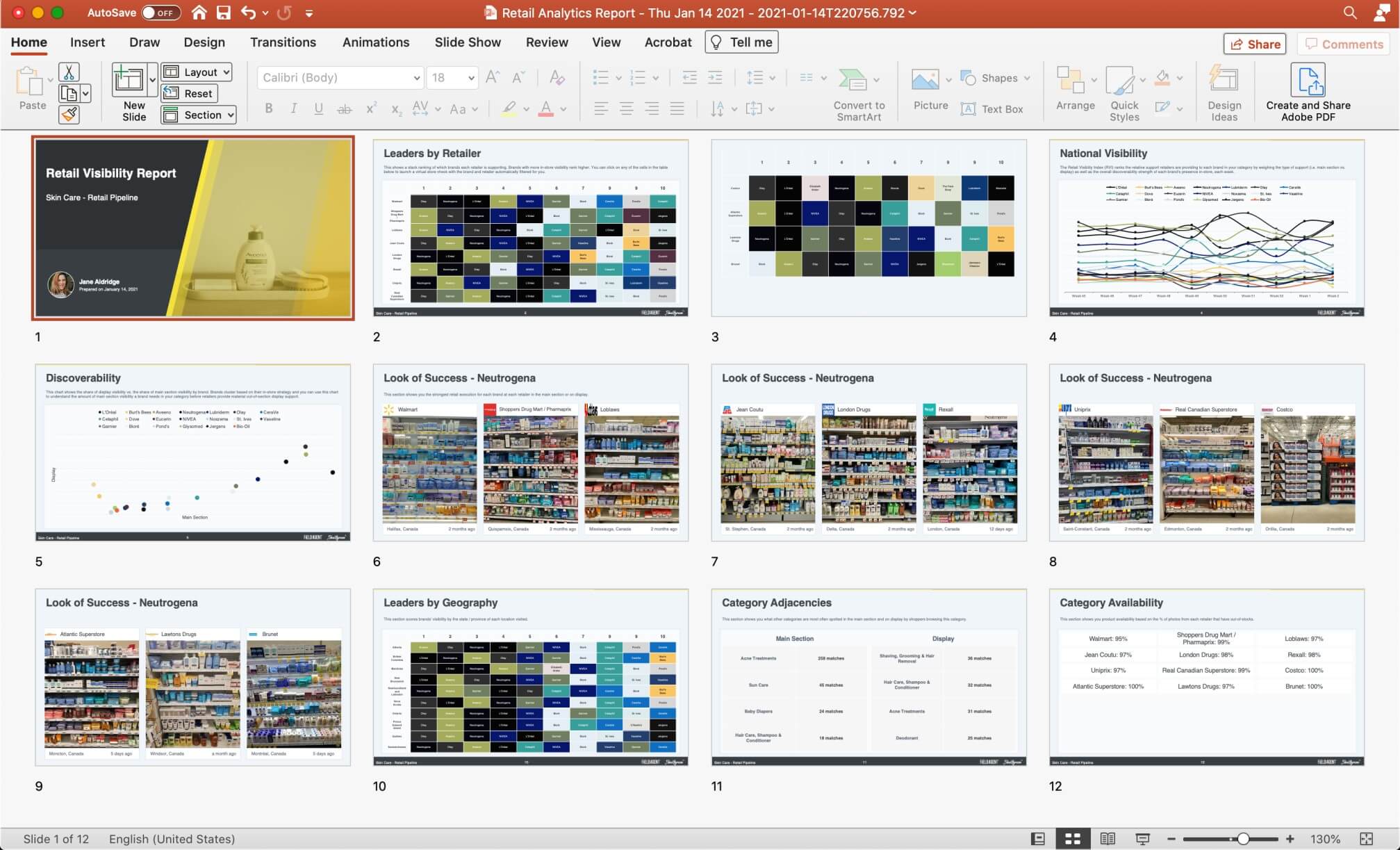Open the Slide Show tab
1400x850 pixels.
pyautogui.click(x=468, y=42)
